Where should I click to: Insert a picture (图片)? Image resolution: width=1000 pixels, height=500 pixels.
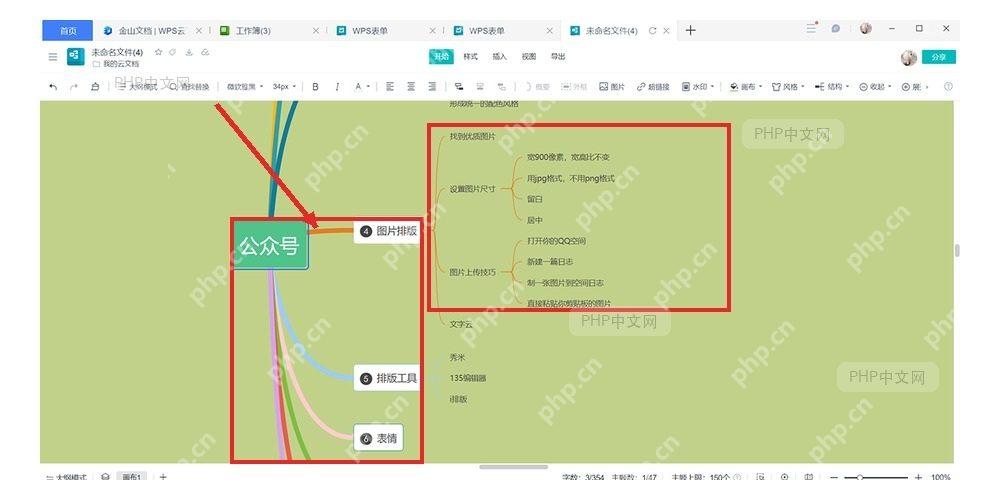click(x=612, y=87)
